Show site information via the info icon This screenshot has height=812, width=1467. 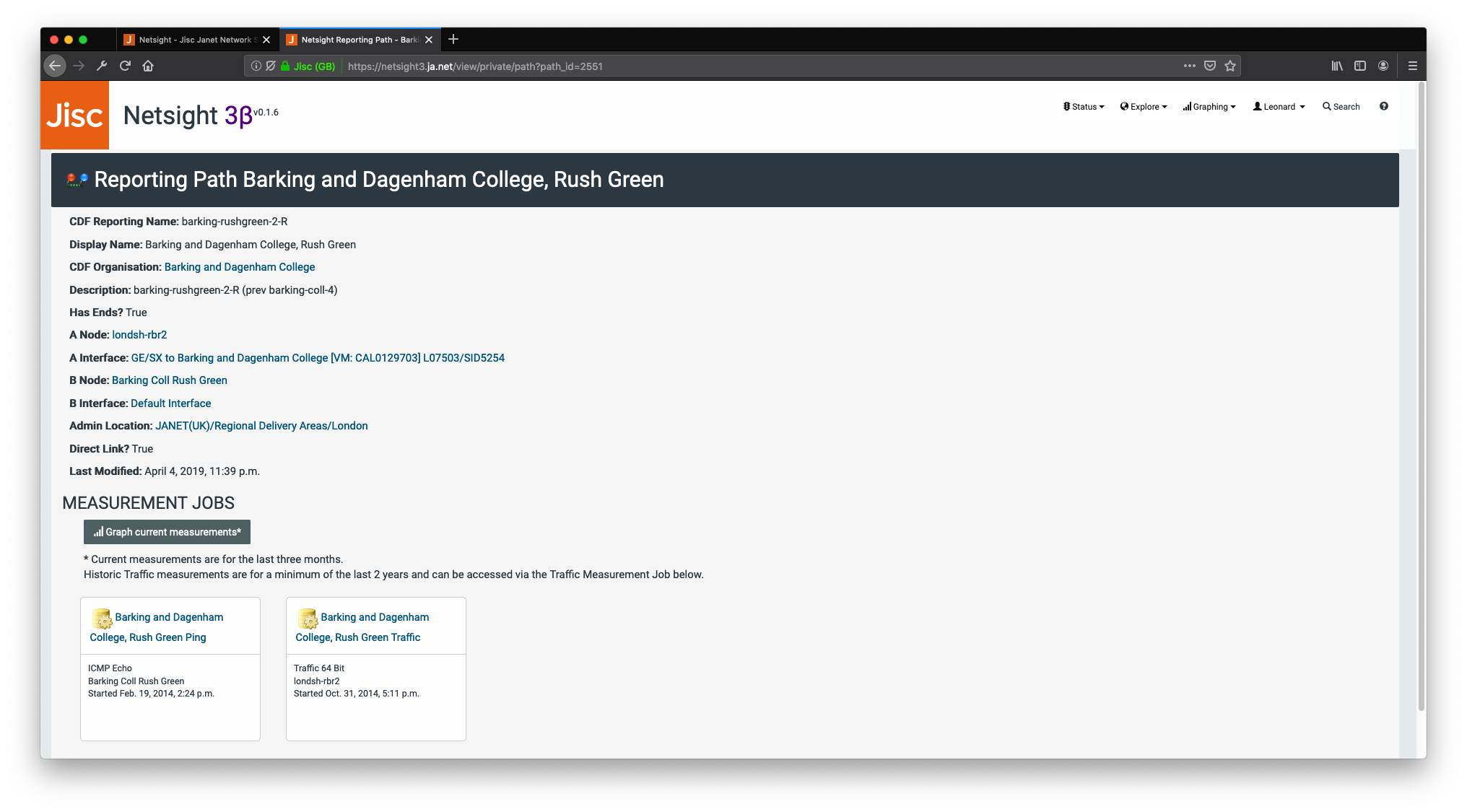point(256,66)
